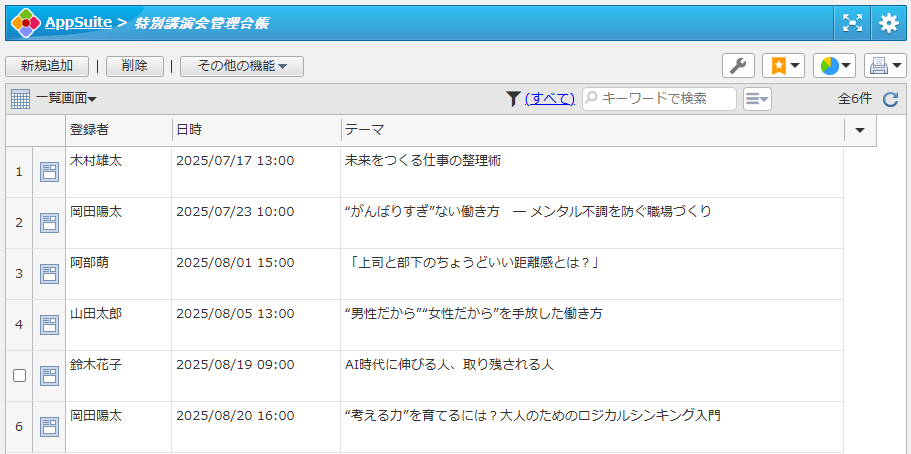Click the AppSuite logo icon
This screenshot has width=911, height=454.
(x=25, y=22)
